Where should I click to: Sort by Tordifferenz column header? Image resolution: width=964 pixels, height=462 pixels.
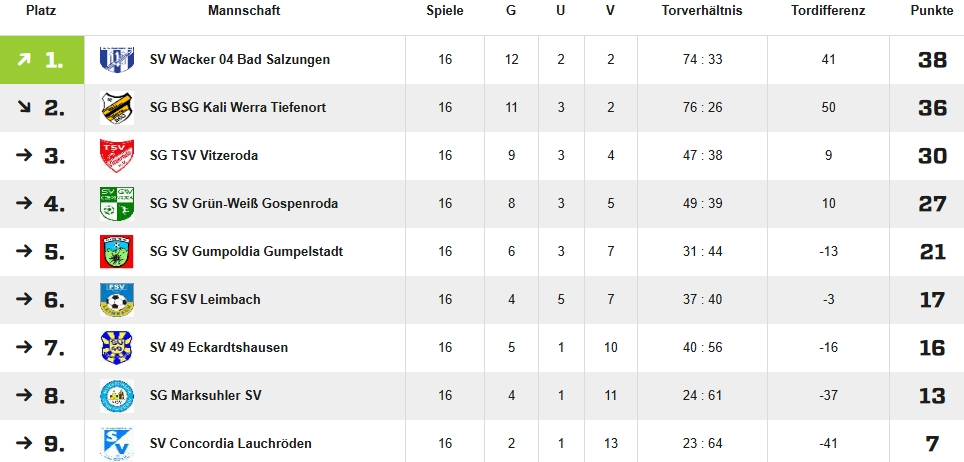tap(828, 11)
